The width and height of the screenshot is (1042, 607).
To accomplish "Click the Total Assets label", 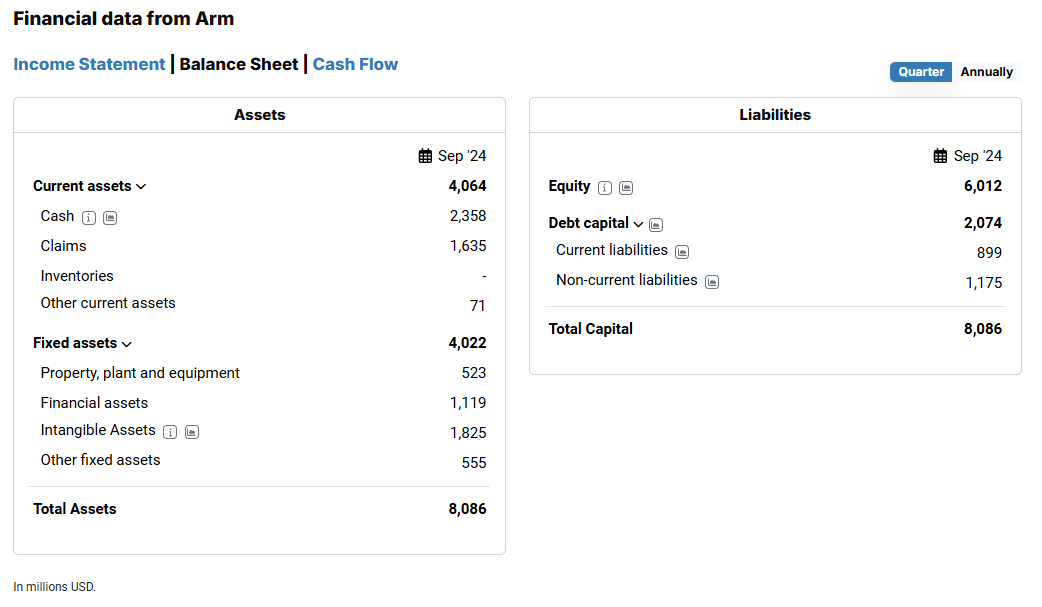I will [x=74, y=509].
